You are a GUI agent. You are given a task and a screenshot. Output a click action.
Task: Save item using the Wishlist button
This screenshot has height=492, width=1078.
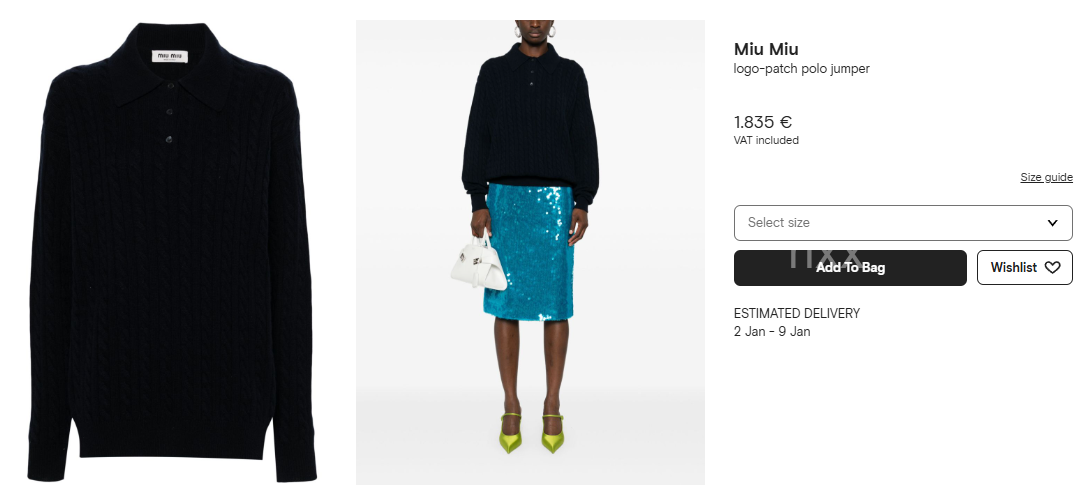click(x=1024, y=268)
